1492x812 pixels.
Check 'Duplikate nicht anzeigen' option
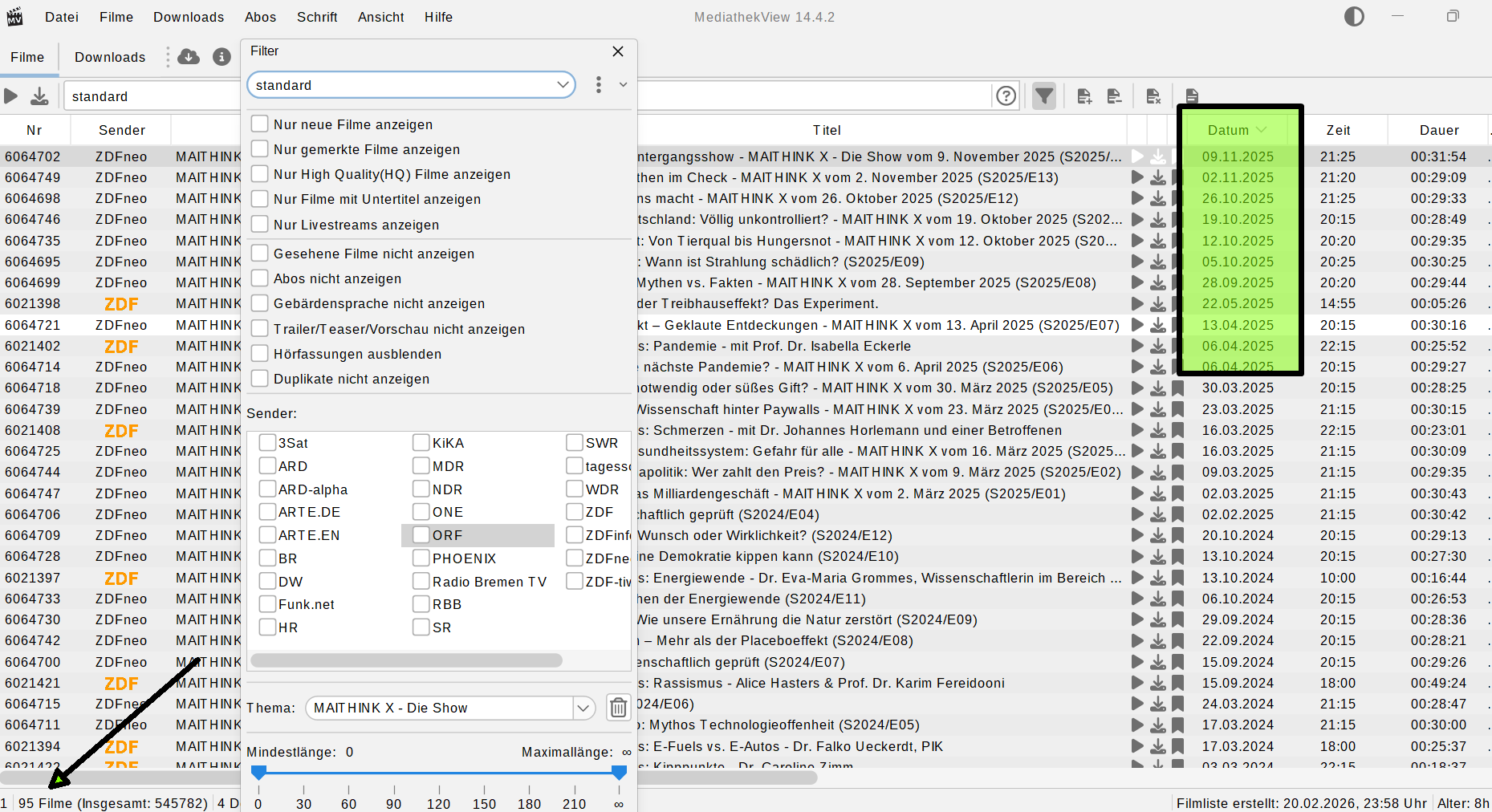point(259,379)
